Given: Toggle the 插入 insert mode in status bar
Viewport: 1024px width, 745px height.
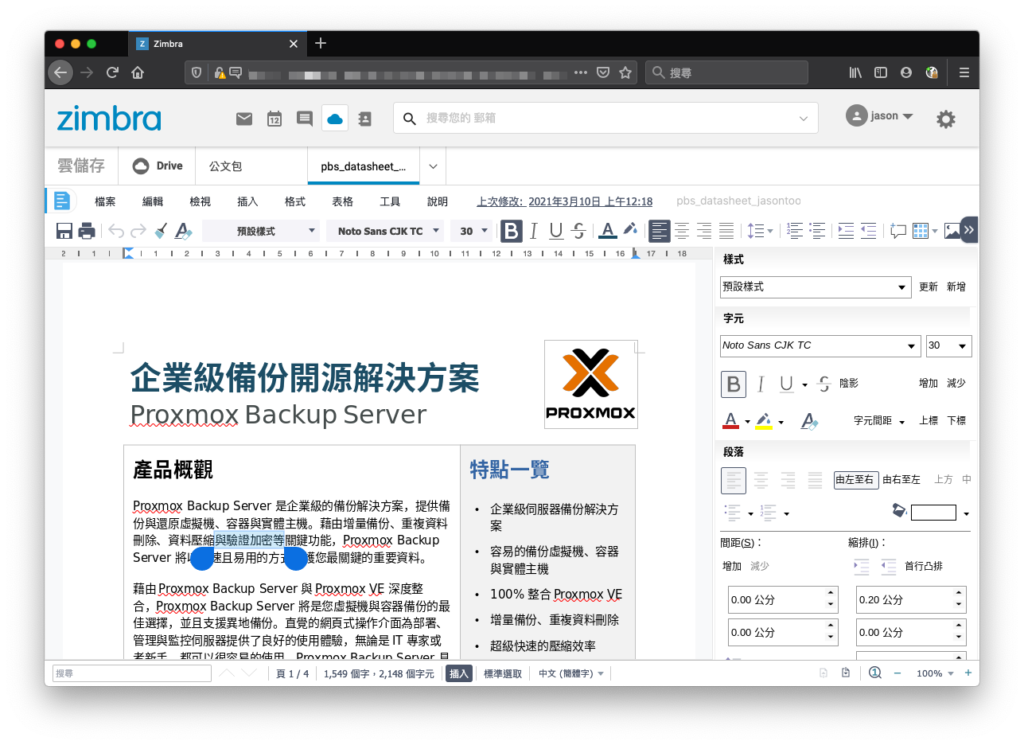Looking at the screenshot, I should [459, 673].
